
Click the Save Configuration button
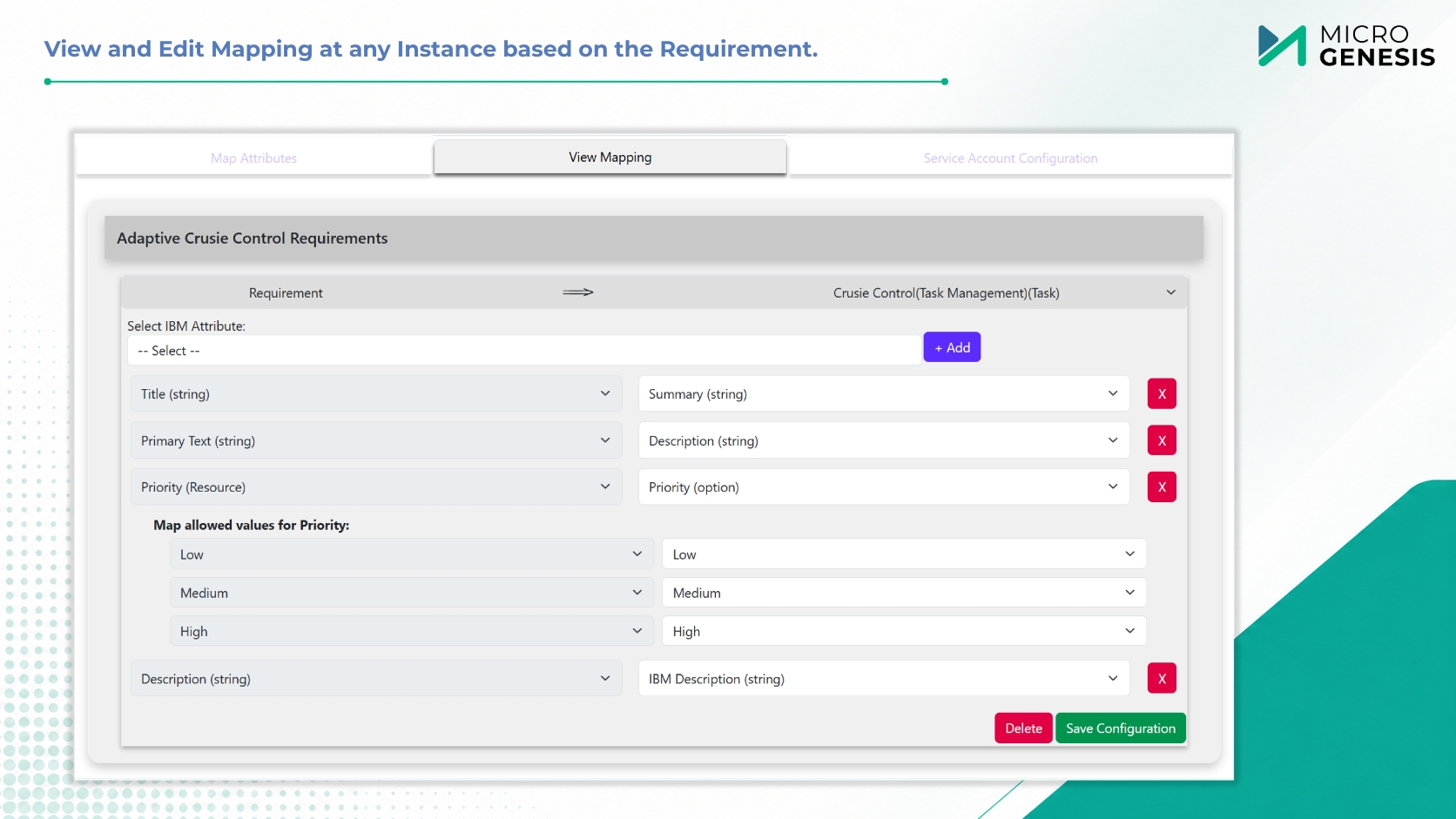1121,728
